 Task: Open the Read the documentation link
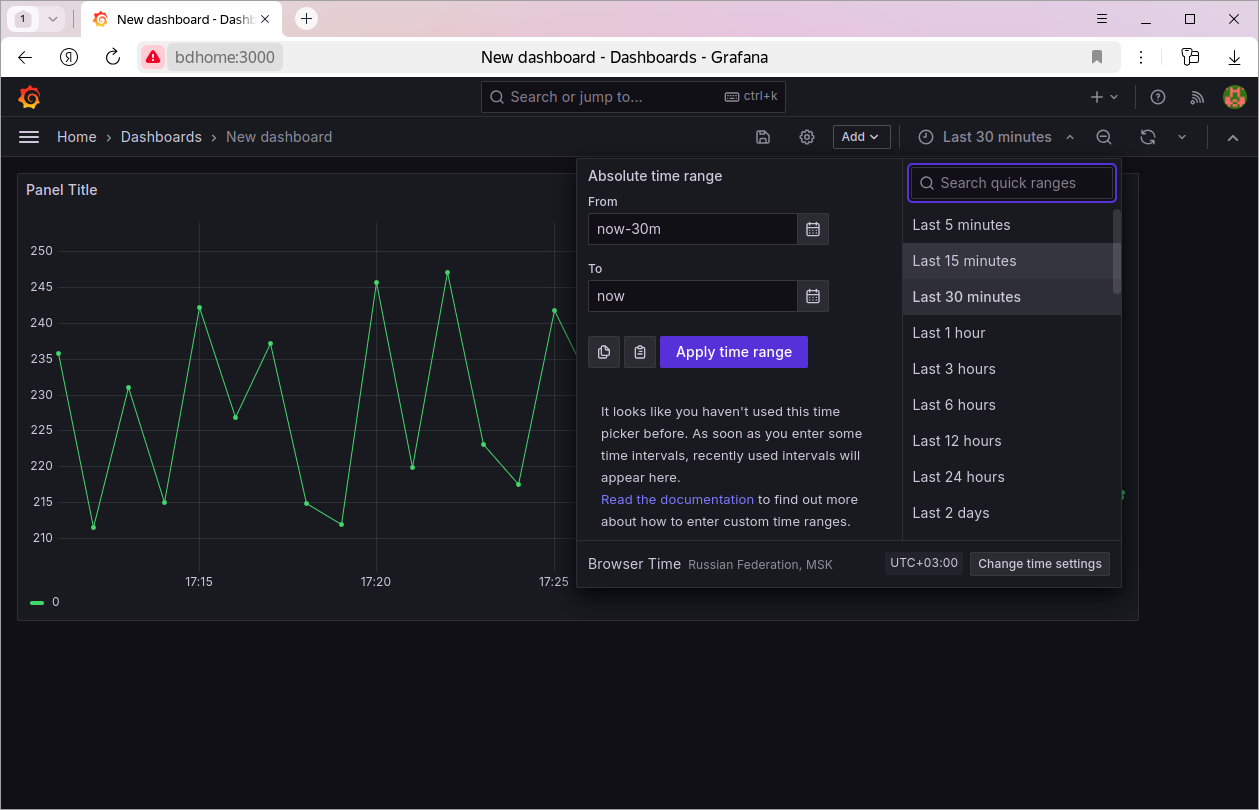[677, 499]
